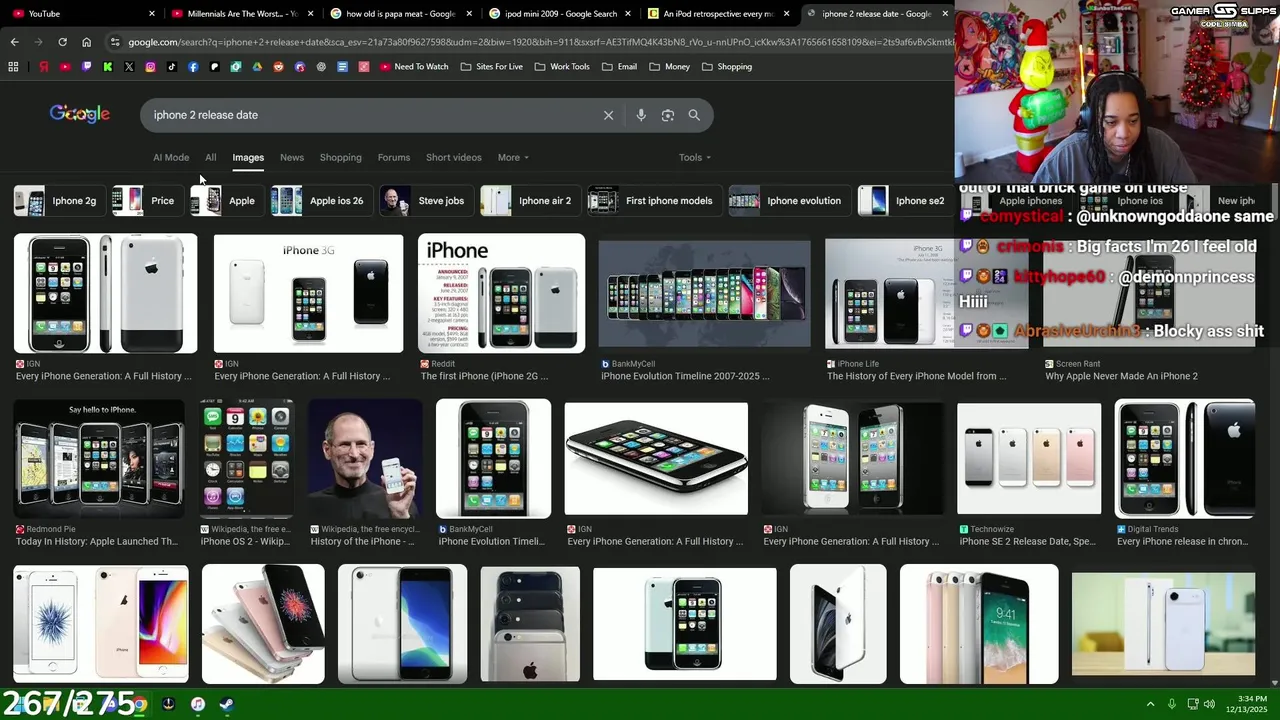
Task: Open the Kick bookmark icon
Action: click(x=108, y=67)
